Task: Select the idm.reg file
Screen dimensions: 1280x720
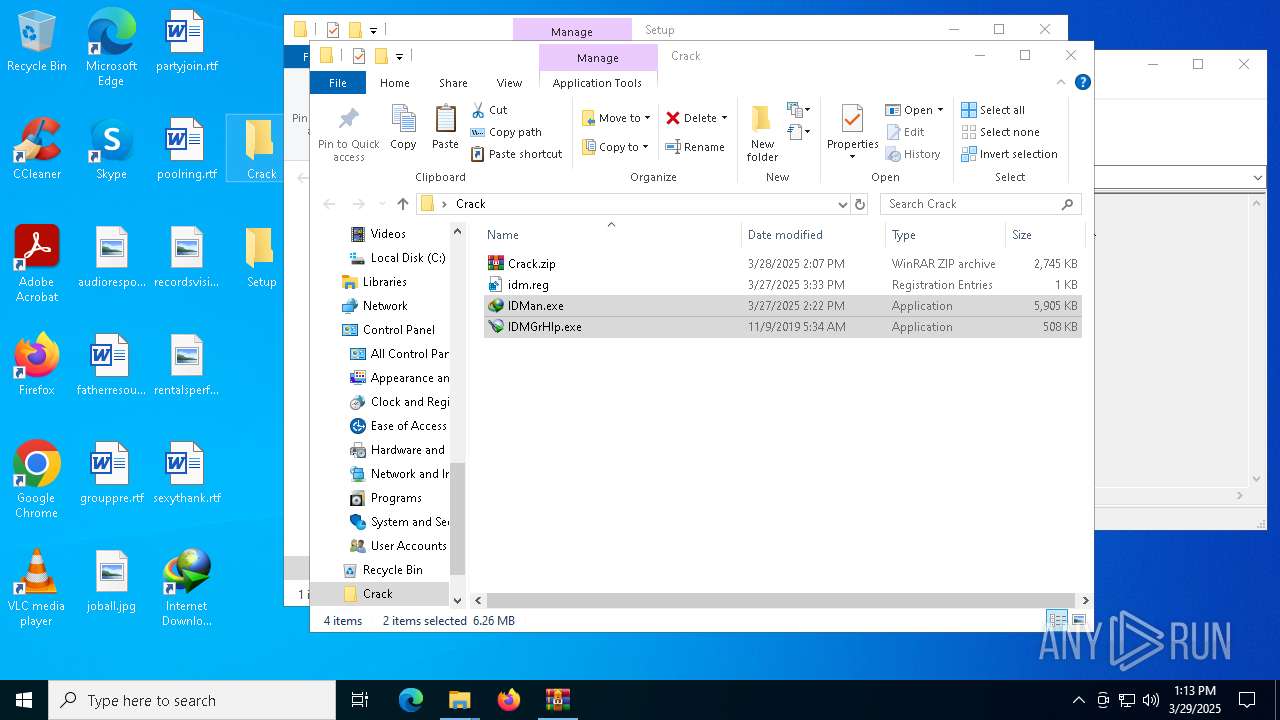Action: click(782, 285)
